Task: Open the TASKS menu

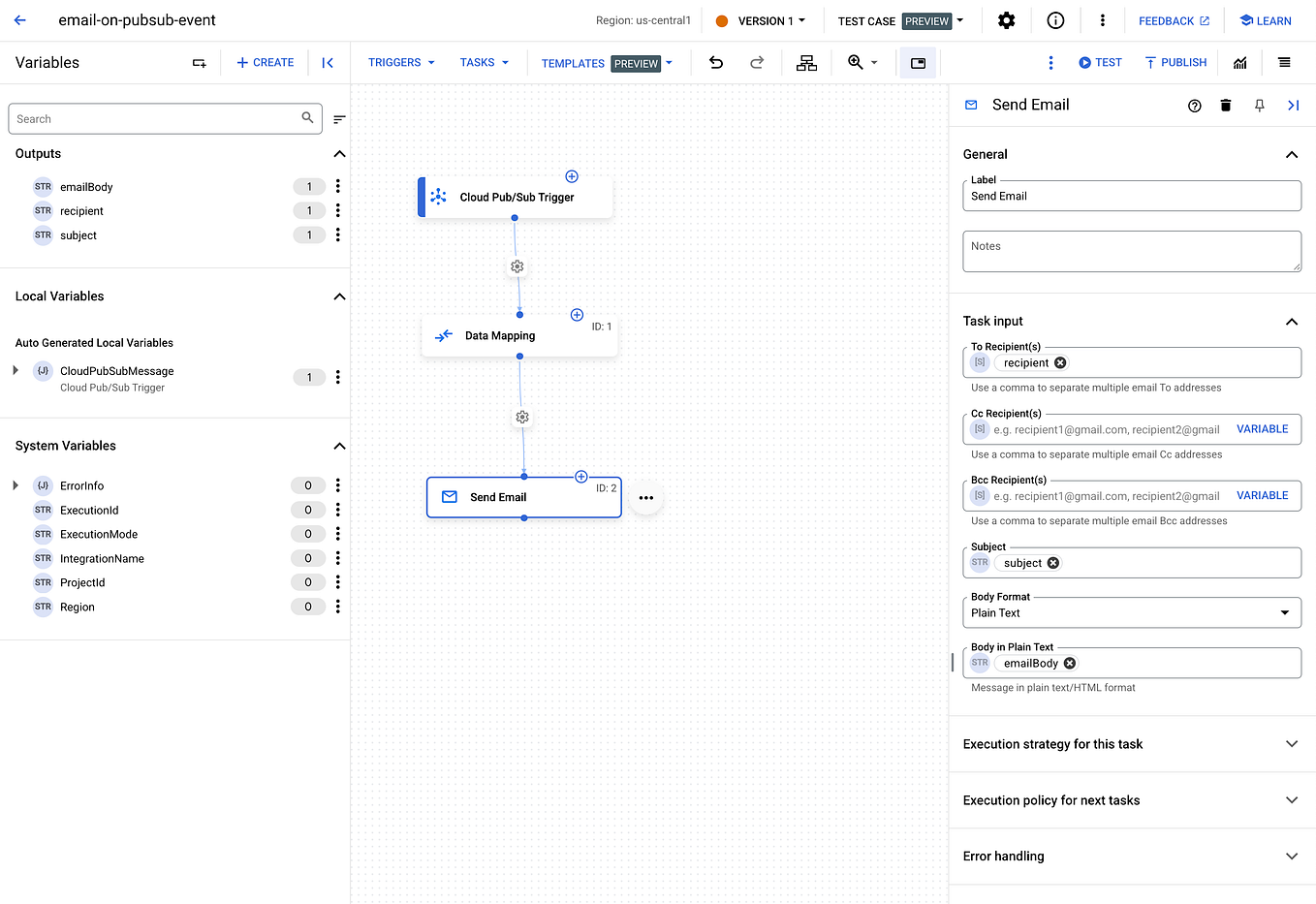Action: coord(483,62)
